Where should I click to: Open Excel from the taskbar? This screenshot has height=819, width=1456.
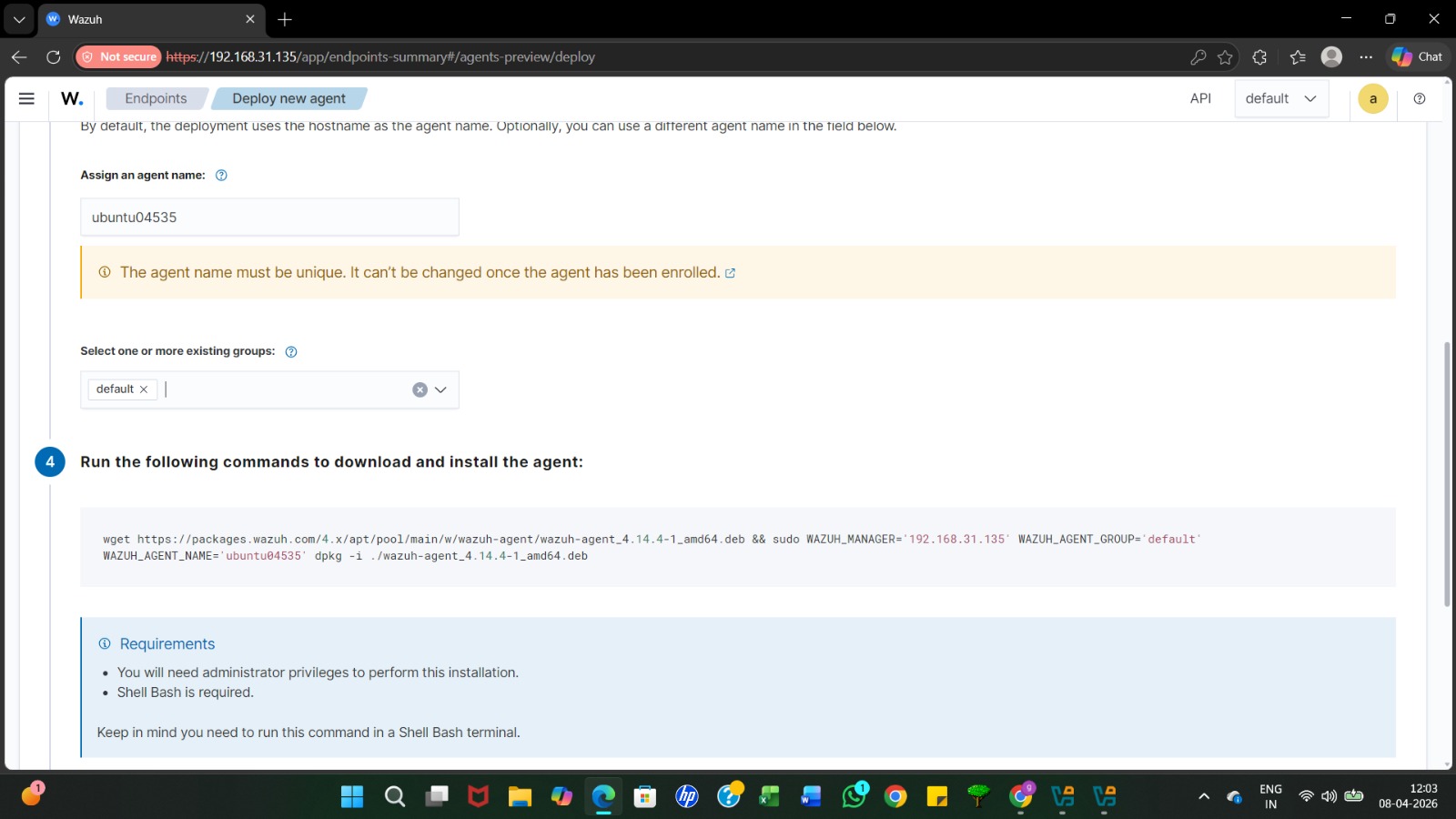tap(770, 797)
